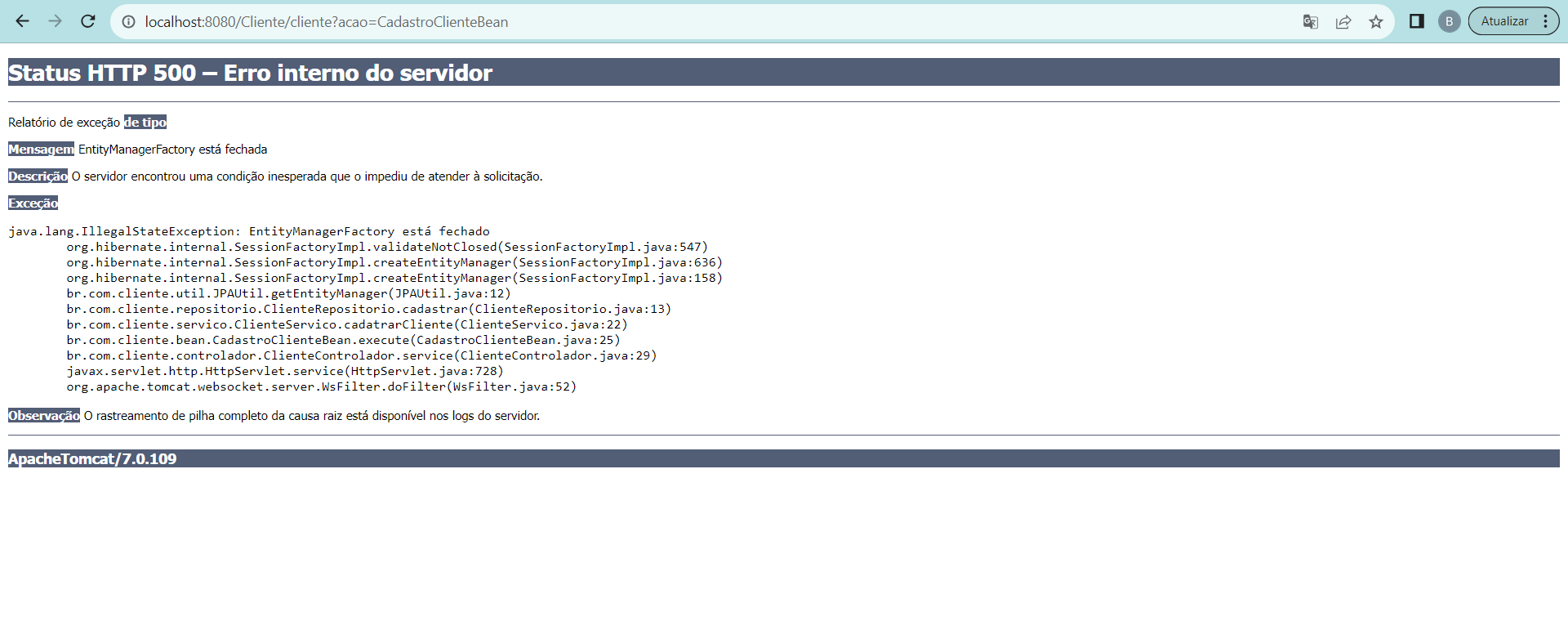Click the 'O servidor encontrou' description sentence
This screenshot has width=1568, height=621.
(307, 176)
